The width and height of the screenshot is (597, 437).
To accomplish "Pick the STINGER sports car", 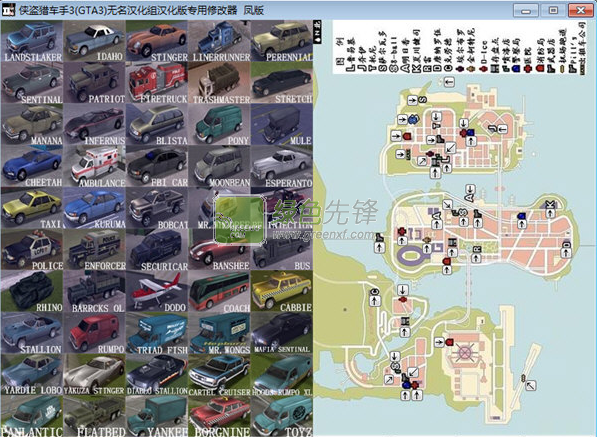I will click(157, 41).
